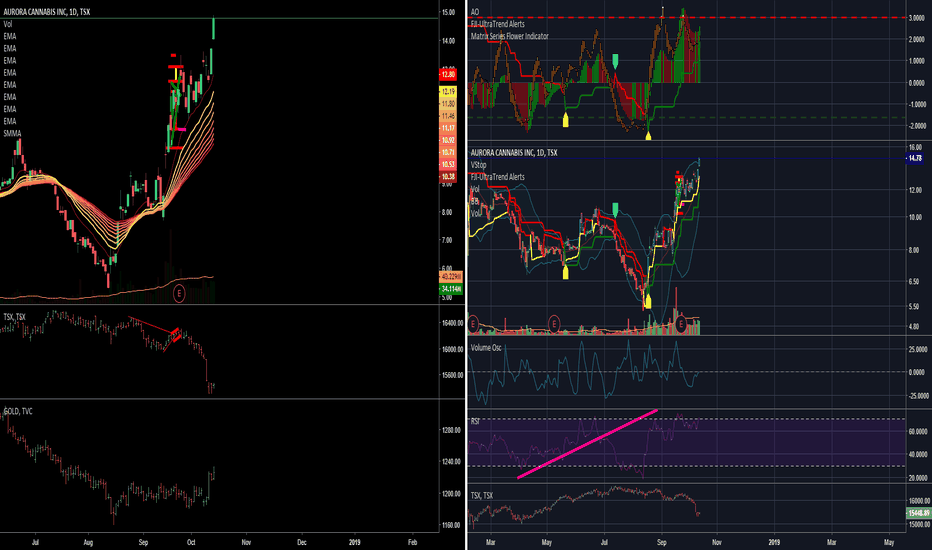Click the yellow up-arrow alert near May in the AO pane
The image size is (932, 550).
coord(565,120)
